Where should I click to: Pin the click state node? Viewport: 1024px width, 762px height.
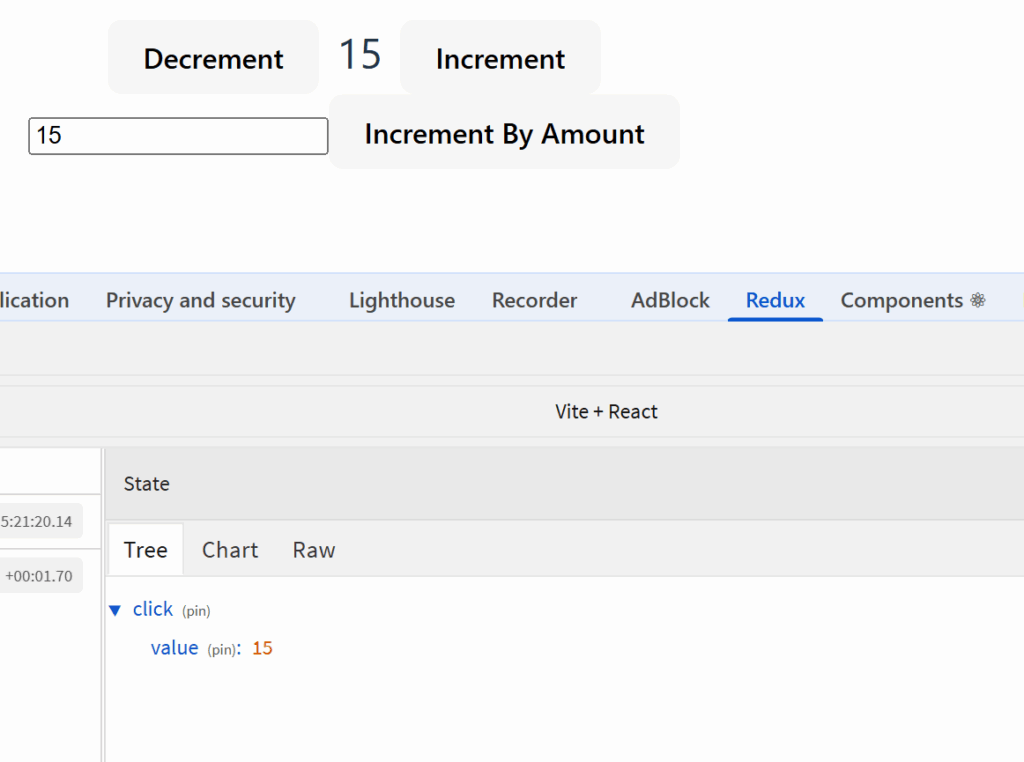pos(196,611)
